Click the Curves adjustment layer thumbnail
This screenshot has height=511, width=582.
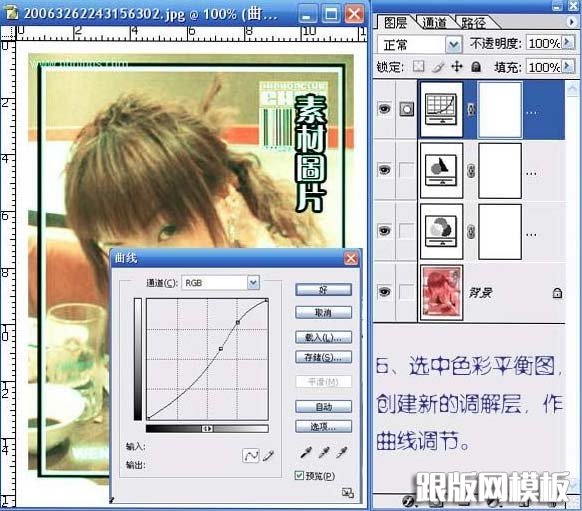point(441,109)
